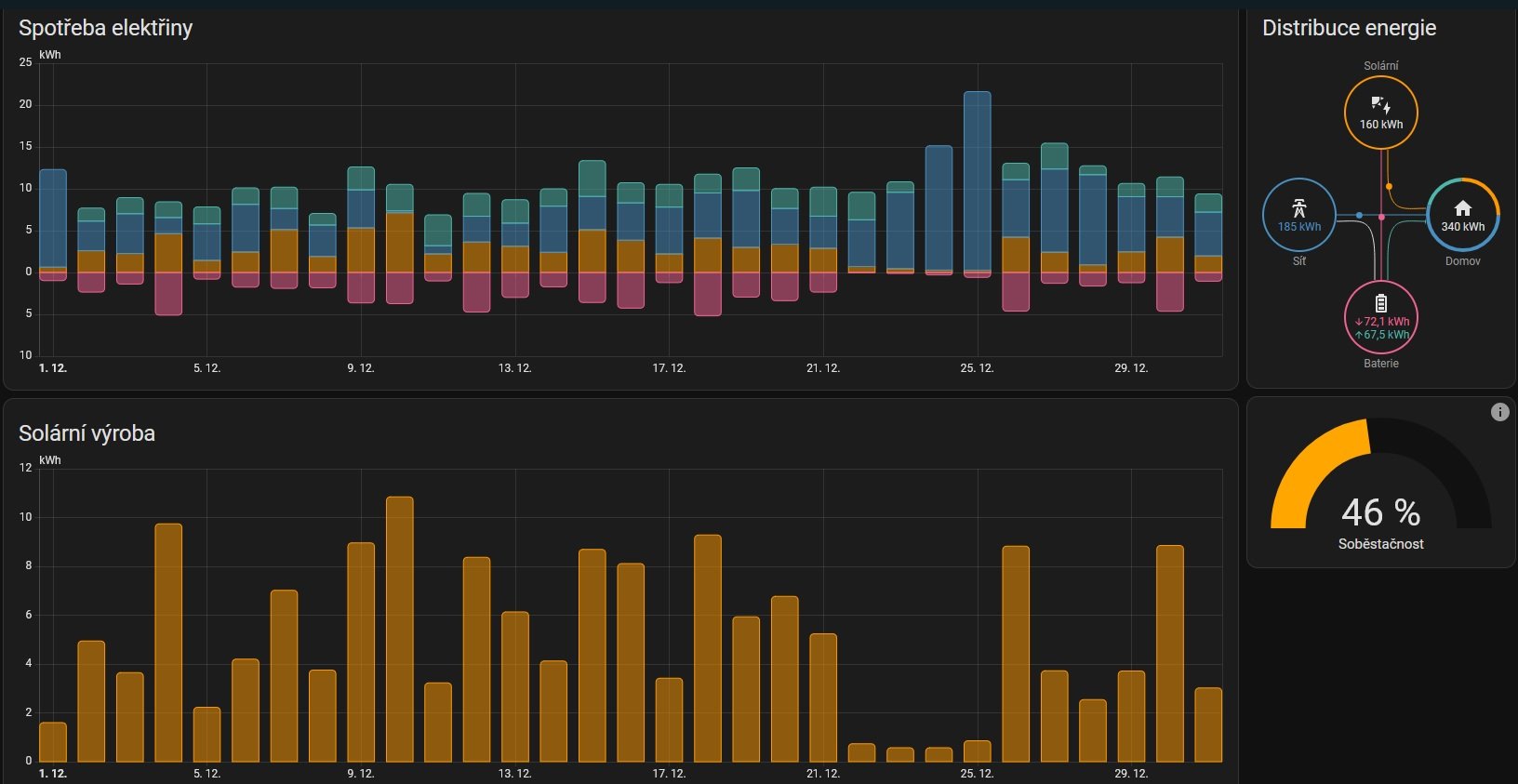Click the first bar in Solární výroba chart
The image size is (1518, 784).
click(53, 742)
